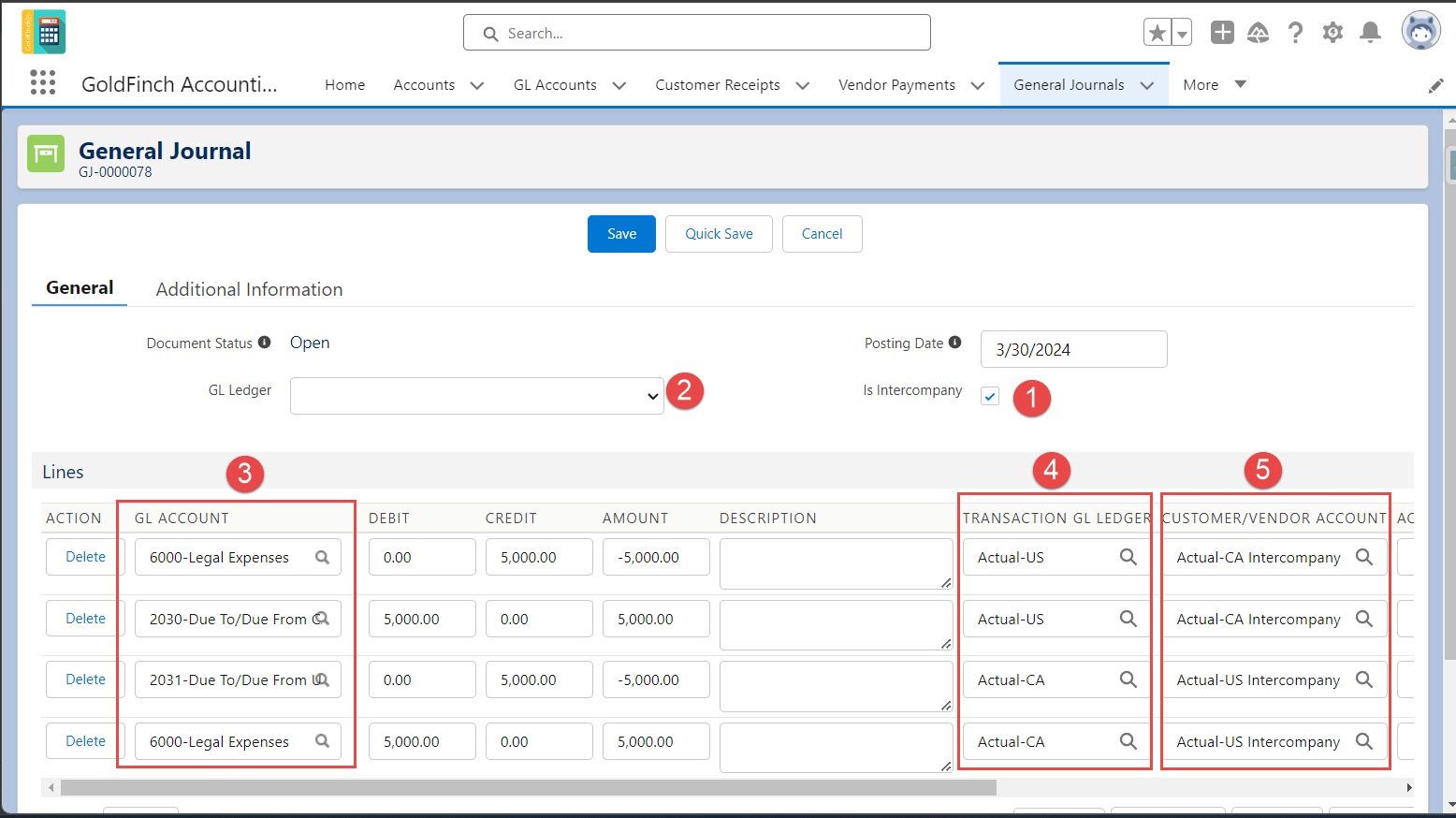Switch to the General section tab
This screenshot has height=818, width=1456.
[80, 287]
